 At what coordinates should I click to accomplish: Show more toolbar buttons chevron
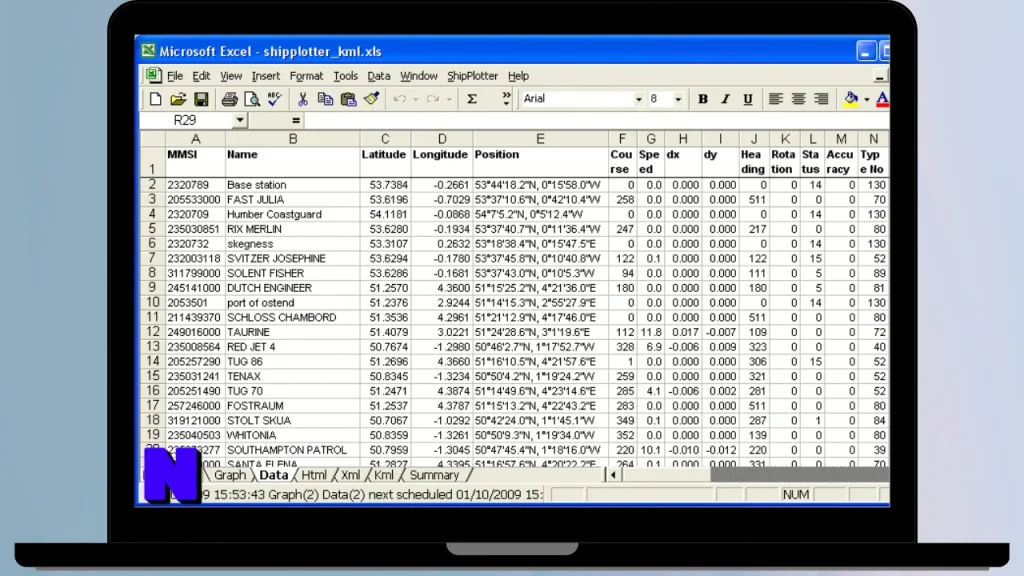(x=506, y=99)
